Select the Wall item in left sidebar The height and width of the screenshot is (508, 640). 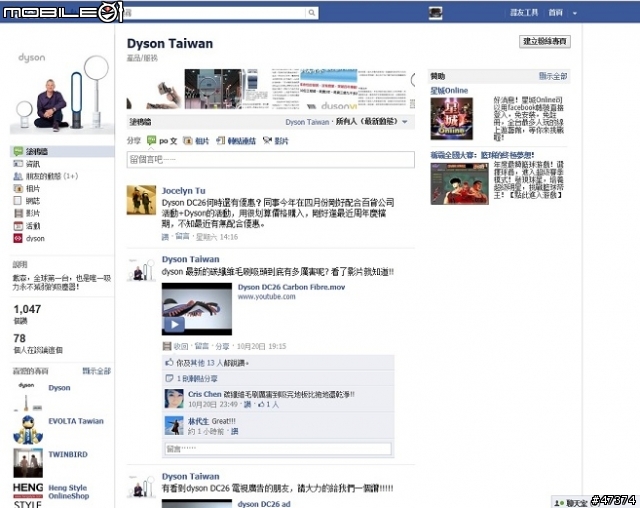click(x=62, y=151)
